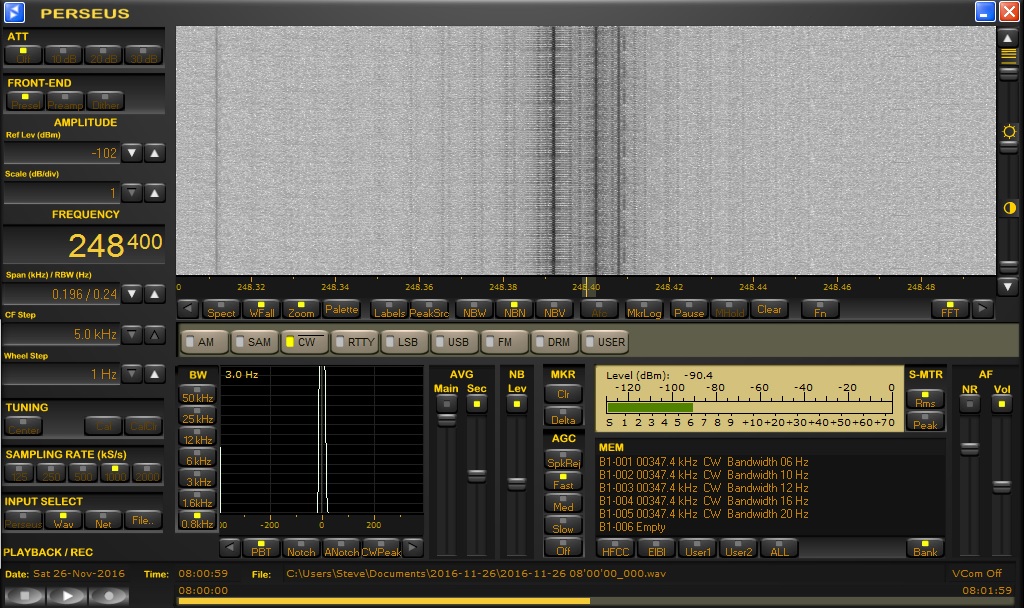This screenshot has height=608, width=1024.
Task: Click left arrow beside PBT button
Action: (229, 547)
